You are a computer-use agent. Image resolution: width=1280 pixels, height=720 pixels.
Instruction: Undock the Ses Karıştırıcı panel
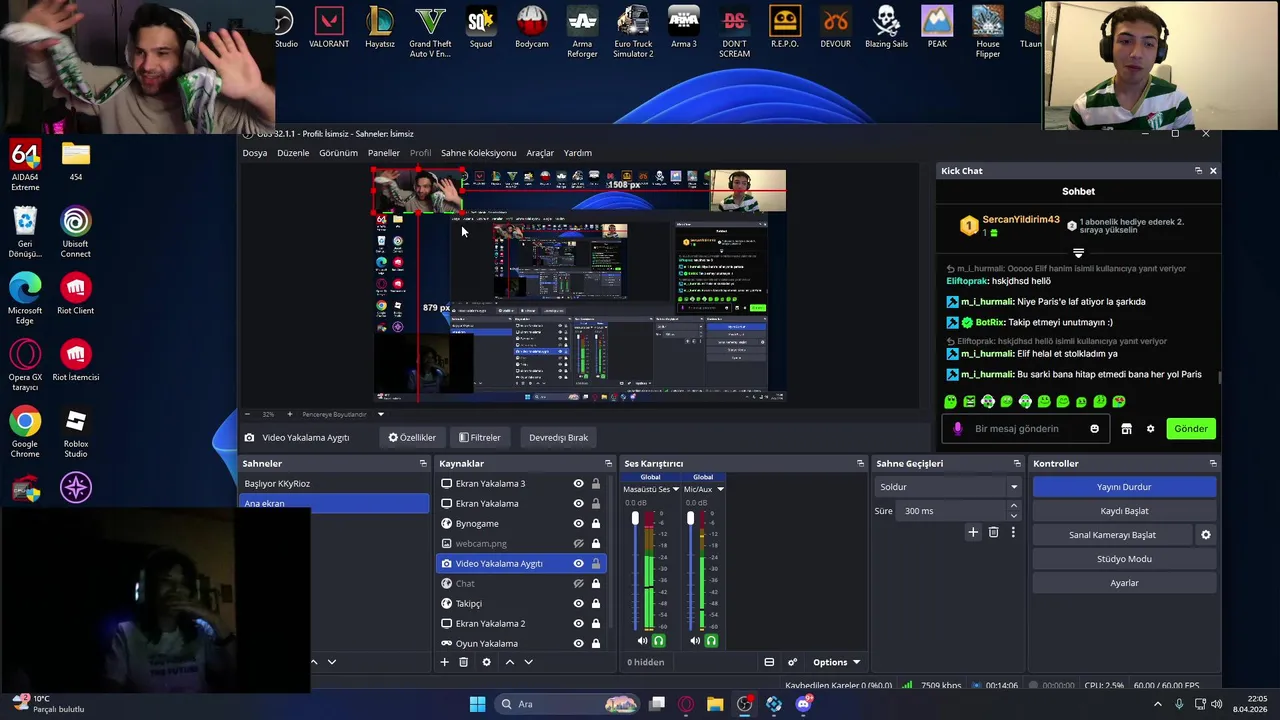pyautogui.click(x=860, y=463)
